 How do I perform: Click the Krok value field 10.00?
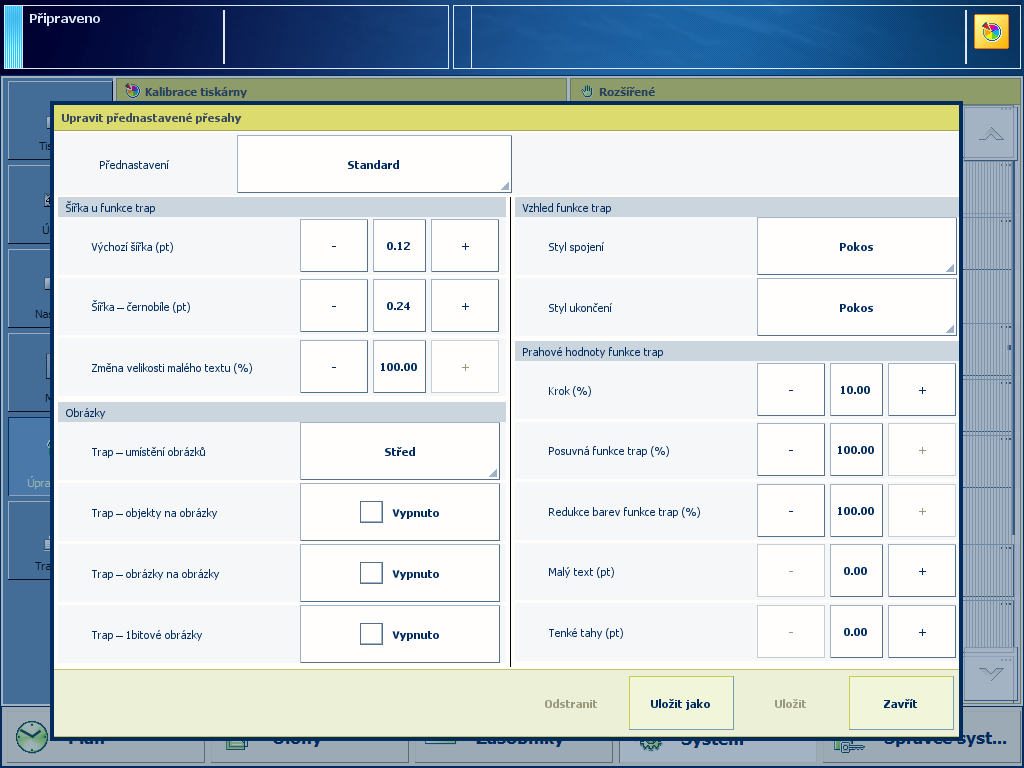[856, 390]
